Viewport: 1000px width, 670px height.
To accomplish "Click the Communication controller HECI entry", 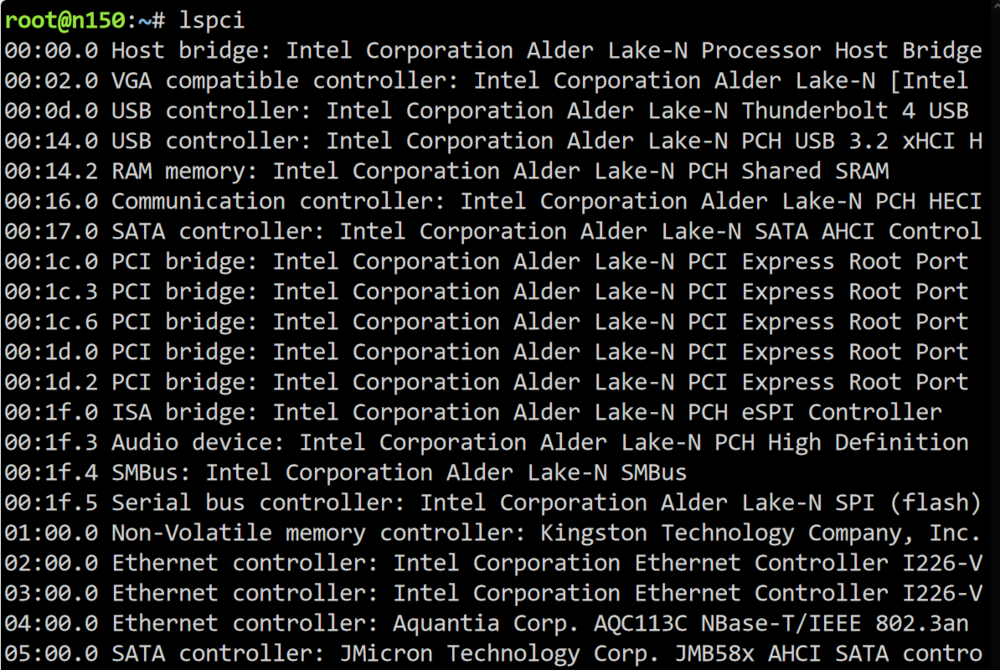I will 493,201.
